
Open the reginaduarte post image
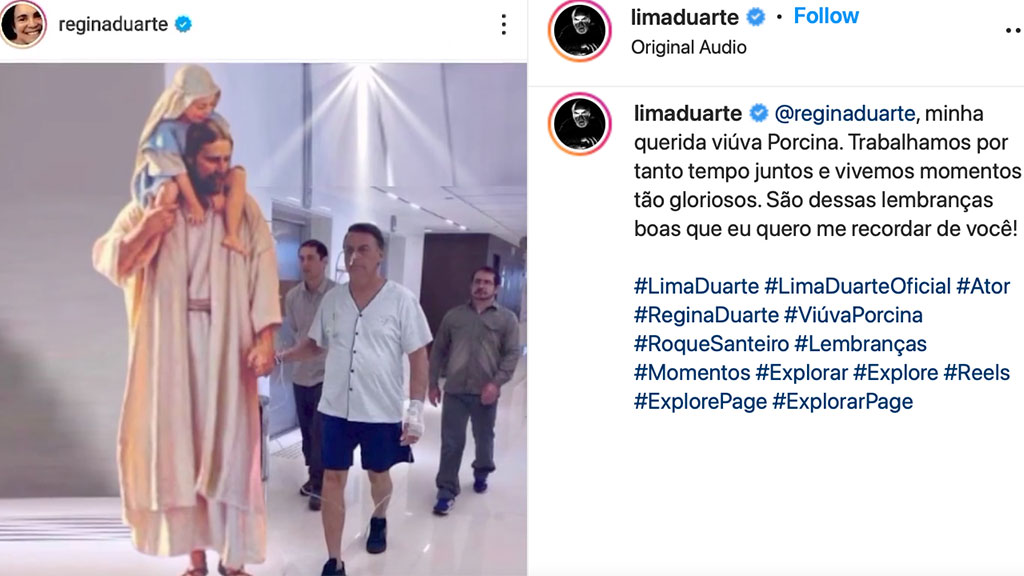pyautogui.click(x=263, y=319)
